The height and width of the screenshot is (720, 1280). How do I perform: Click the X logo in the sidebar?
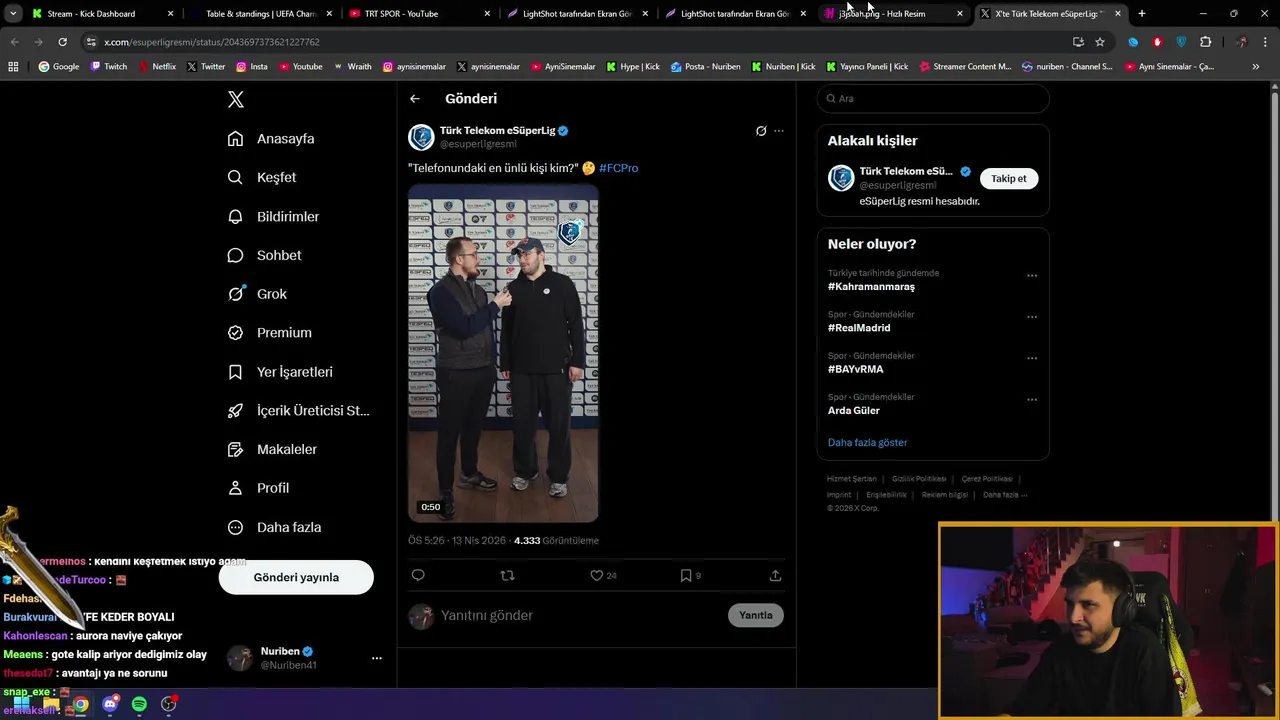coord(236,99)
